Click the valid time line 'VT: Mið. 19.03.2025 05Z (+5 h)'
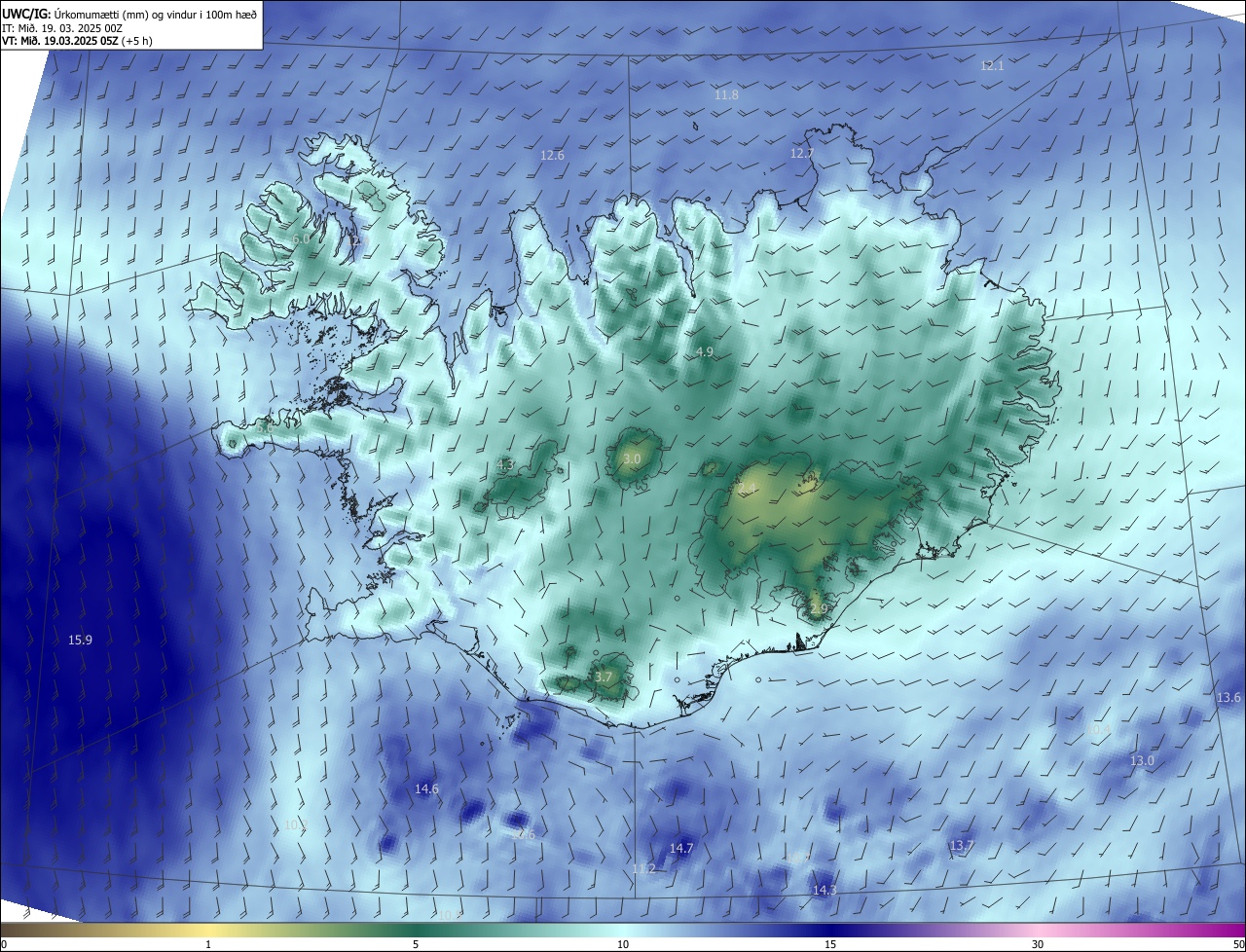1246x952 pixels. (77, 41)
